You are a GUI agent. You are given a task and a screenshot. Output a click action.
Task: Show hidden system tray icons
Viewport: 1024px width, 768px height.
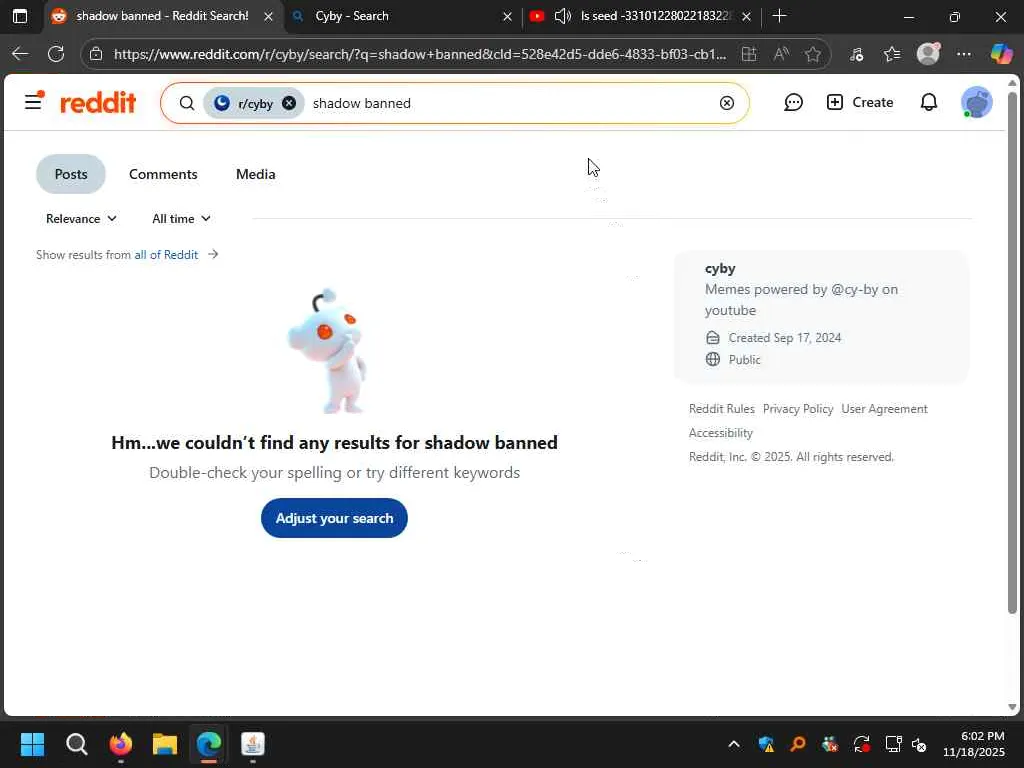pos(733,744)
